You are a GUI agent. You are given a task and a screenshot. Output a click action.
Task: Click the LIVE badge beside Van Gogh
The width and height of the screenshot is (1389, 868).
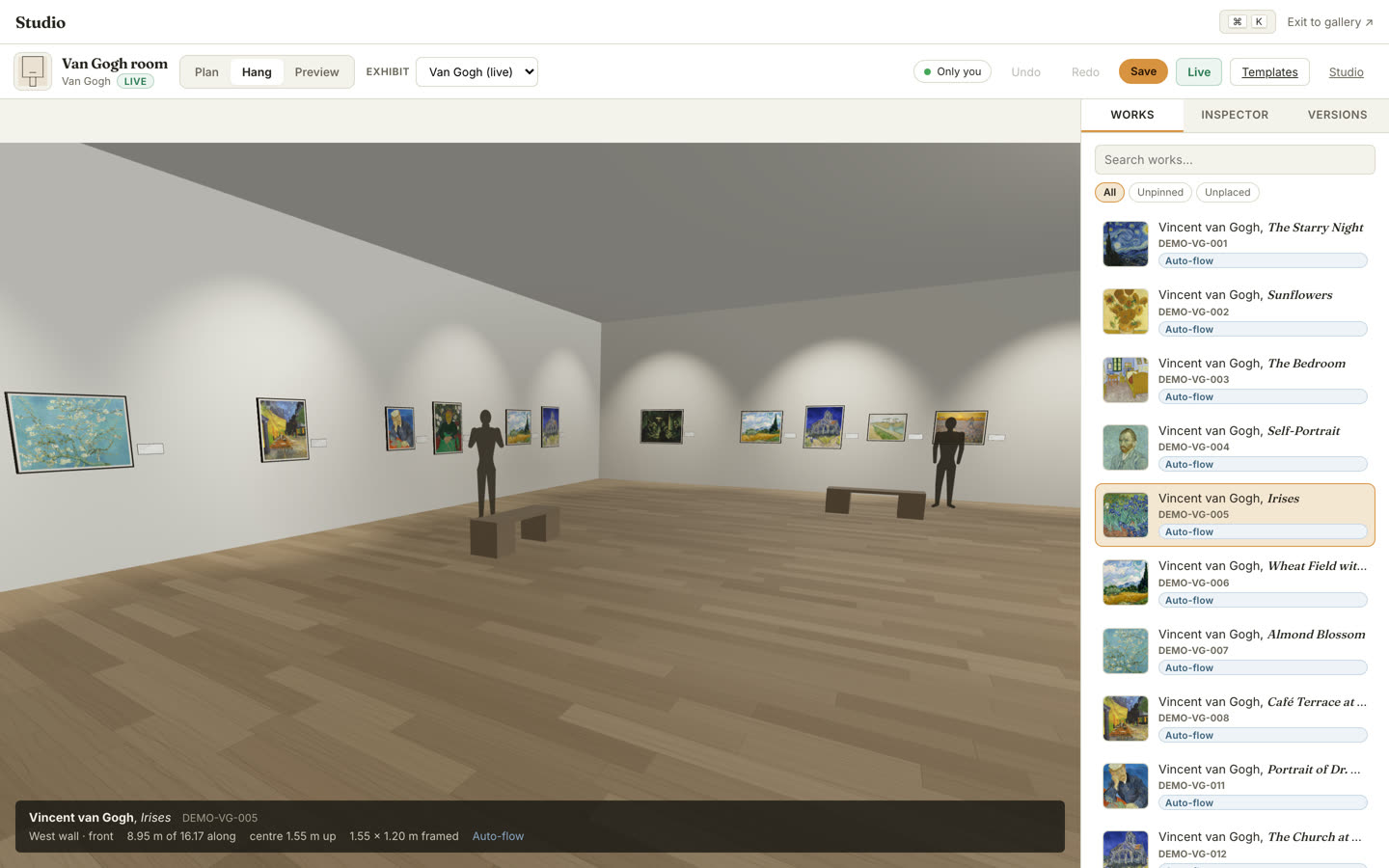pyautogui.click(x=135, y=81)
